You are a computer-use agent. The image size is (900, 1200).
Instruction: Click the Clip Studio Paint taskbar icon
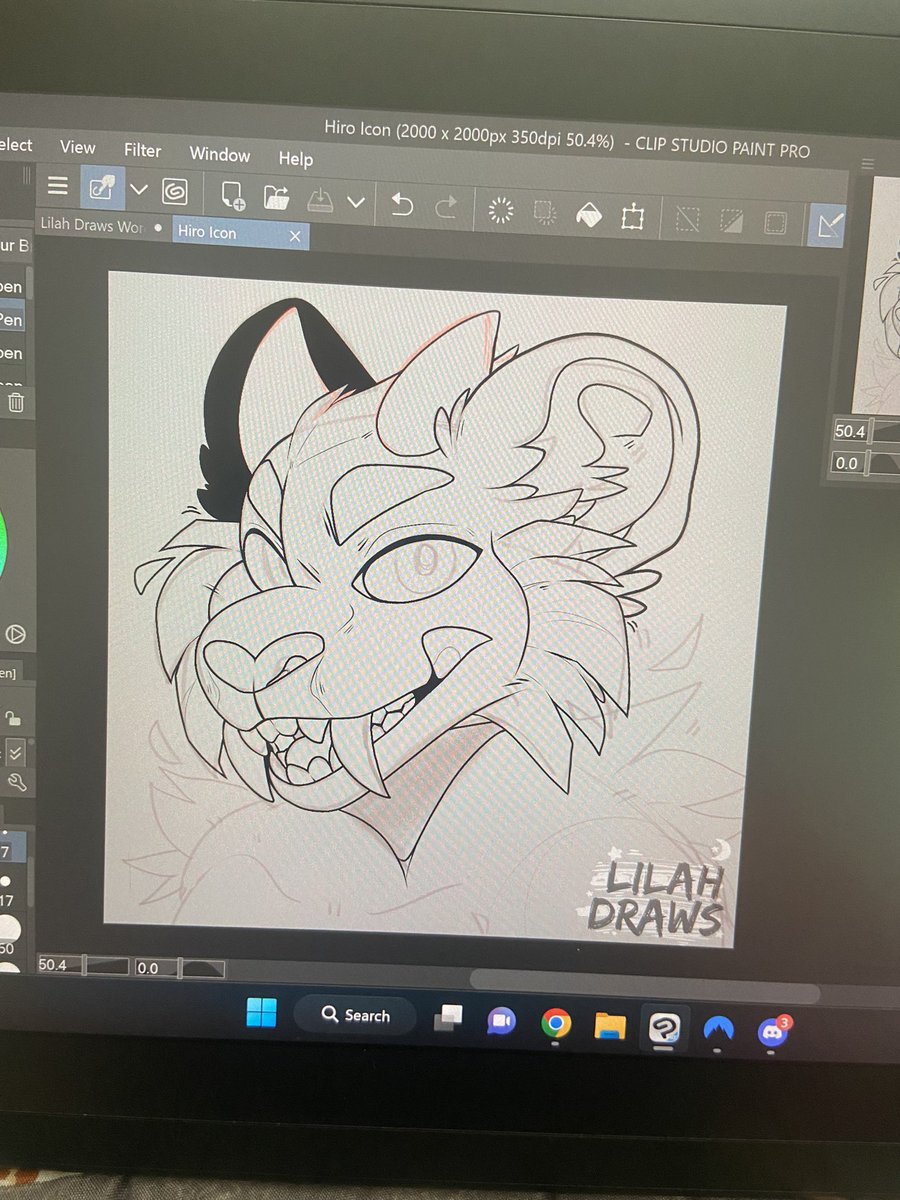(x=664, y=1027)
